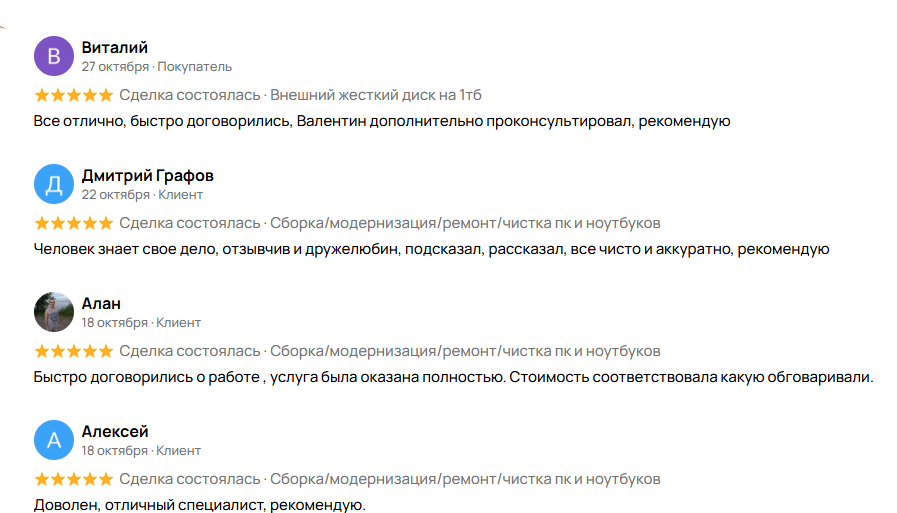Open the service listing in Алан's review
This screenshot has width=897, height=513.
pos(465,351)
